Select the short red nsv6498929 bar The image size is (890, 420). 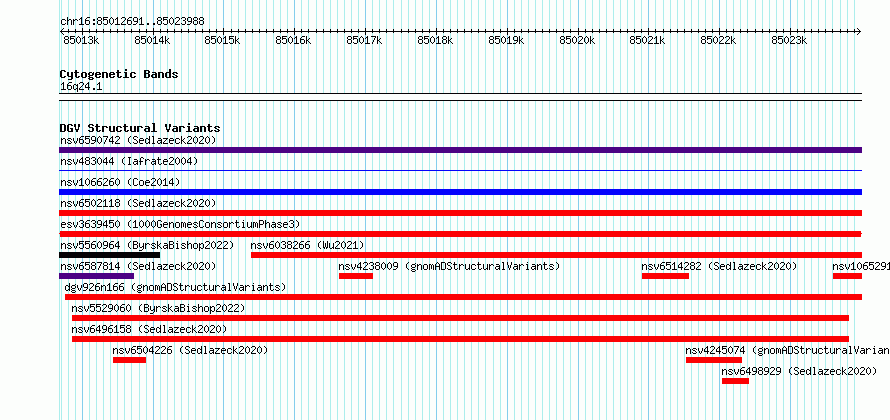tap(736, 381)
